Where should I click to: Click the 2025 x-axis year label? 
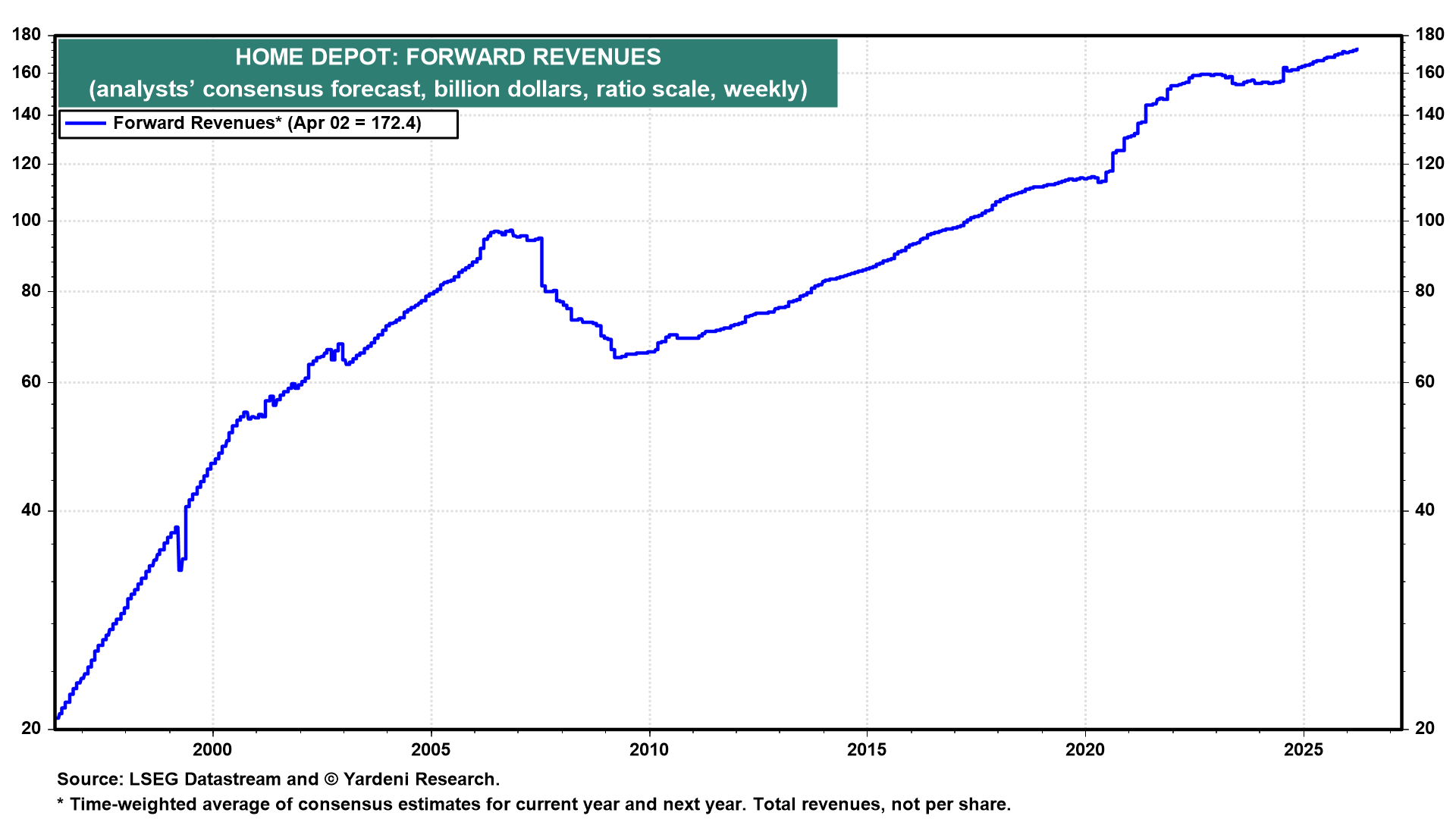pyautogui.click(x=1303, y=750)
